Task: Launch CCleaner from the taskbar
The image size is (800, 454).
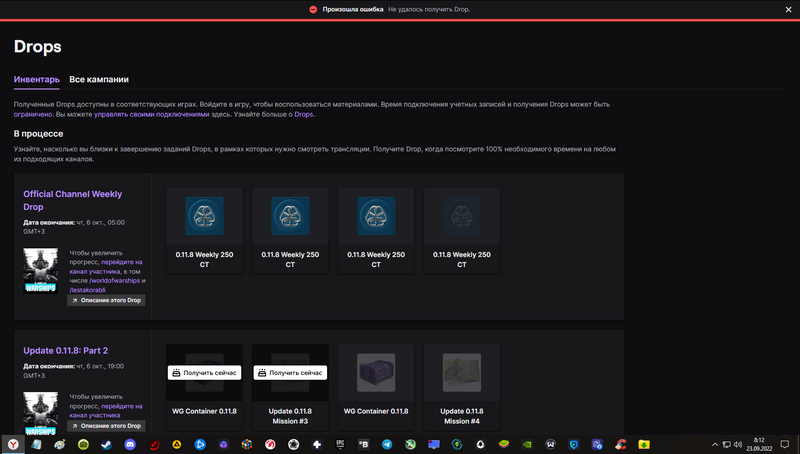Action: point(620,444)
